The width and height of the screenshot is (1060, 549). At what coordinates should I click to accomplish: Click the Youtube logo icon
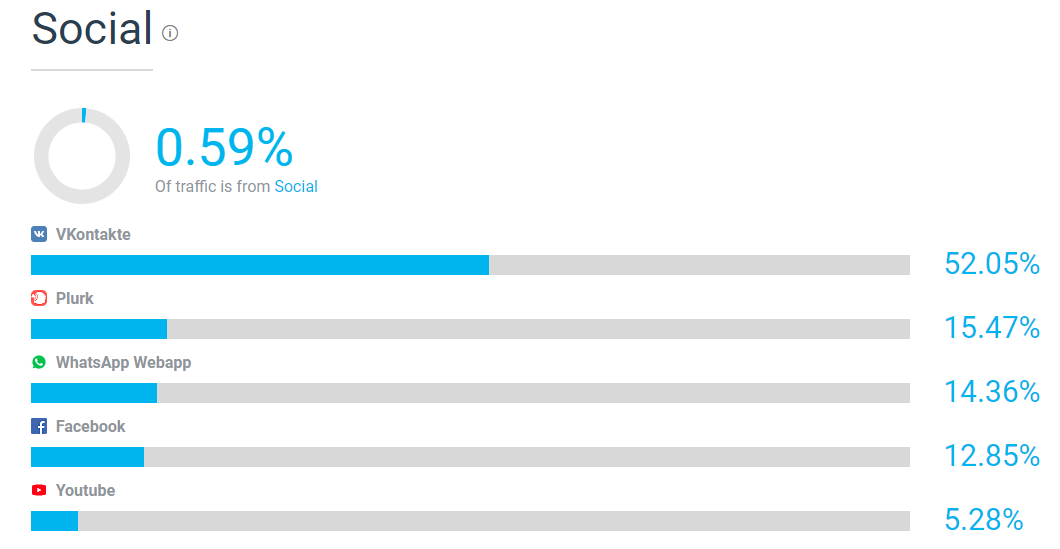coord(39,490)
